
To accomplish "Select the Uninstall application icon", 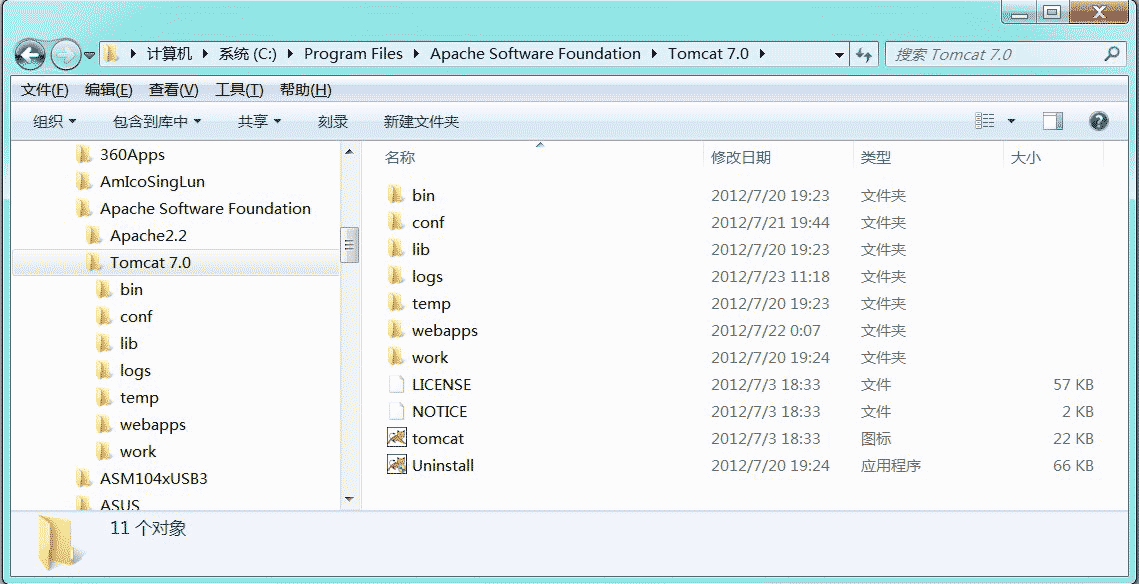I will click(397, 465).
